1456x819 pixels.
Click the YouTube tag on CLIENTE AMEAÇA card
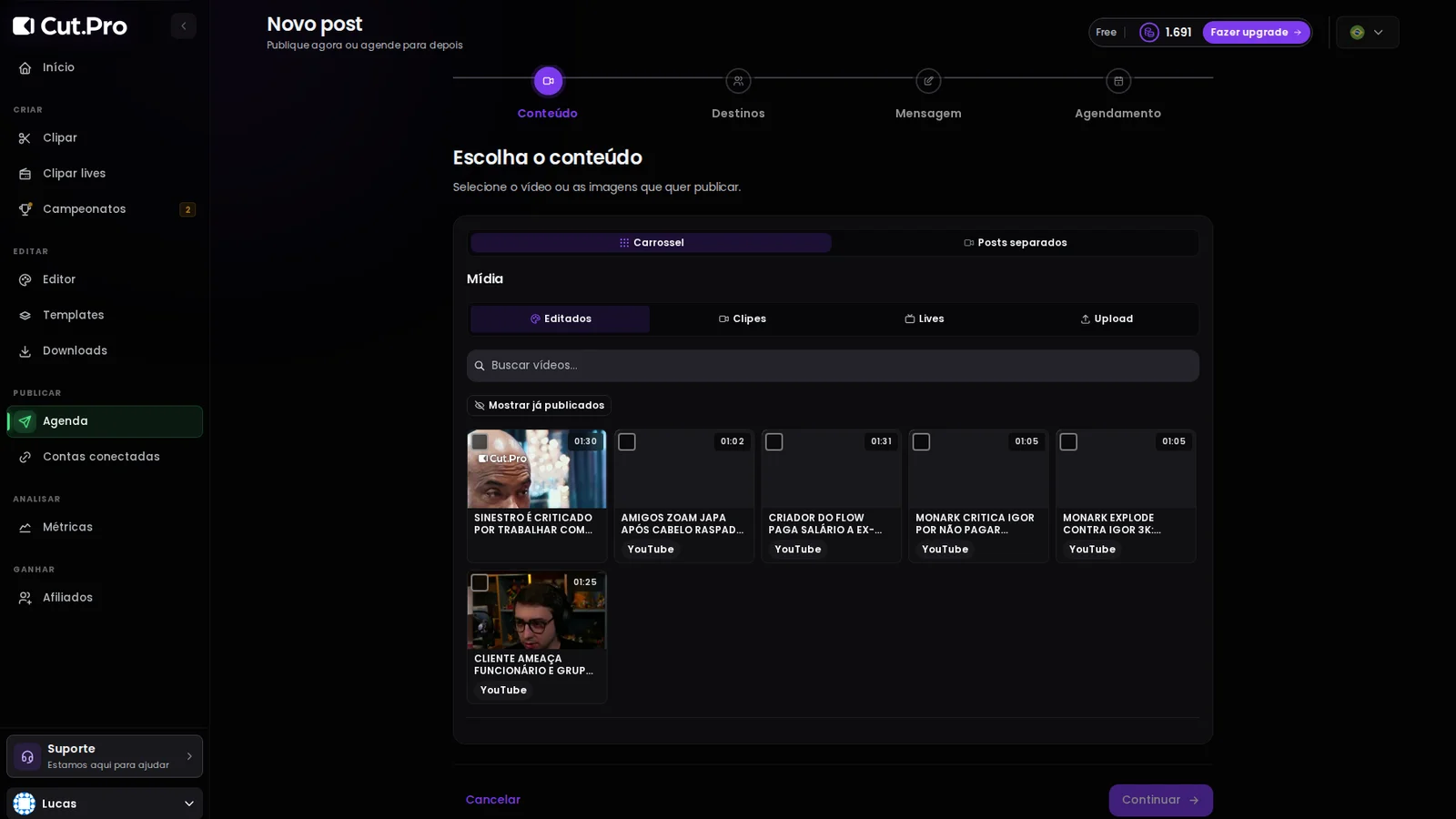point(503,691)
